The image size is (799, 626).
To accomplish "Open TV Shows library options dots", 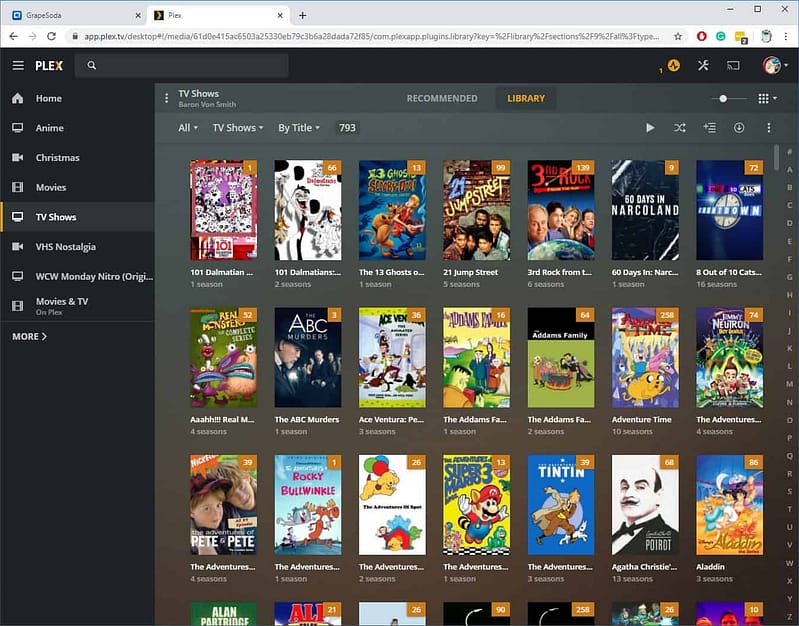I will click(x=166, y=98).
